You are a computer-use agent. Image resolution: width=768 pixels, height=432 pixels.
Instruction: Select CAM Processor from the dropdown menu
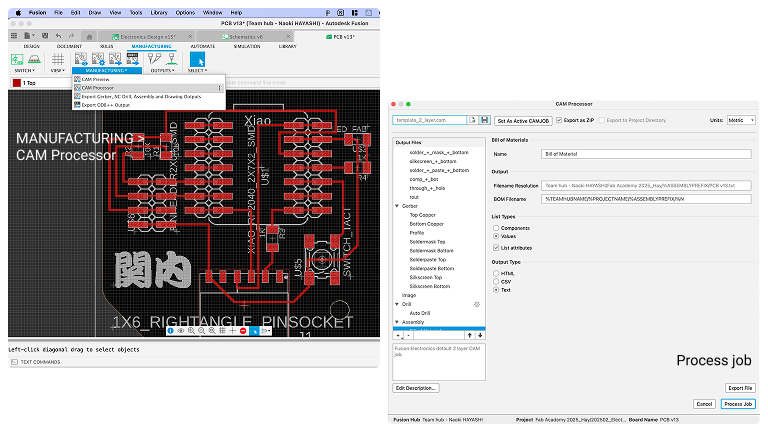click(x=97, y=87)
